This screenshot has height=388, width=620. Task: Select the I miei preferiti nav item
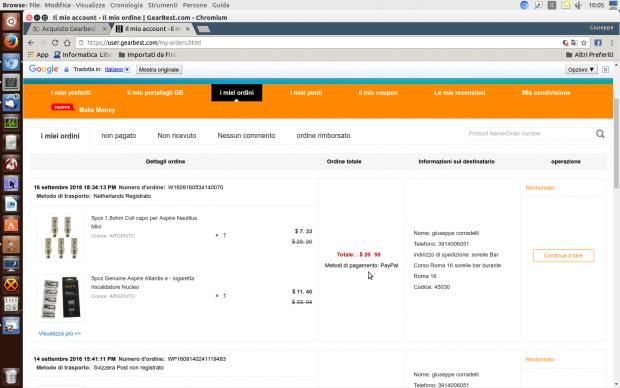71,93
